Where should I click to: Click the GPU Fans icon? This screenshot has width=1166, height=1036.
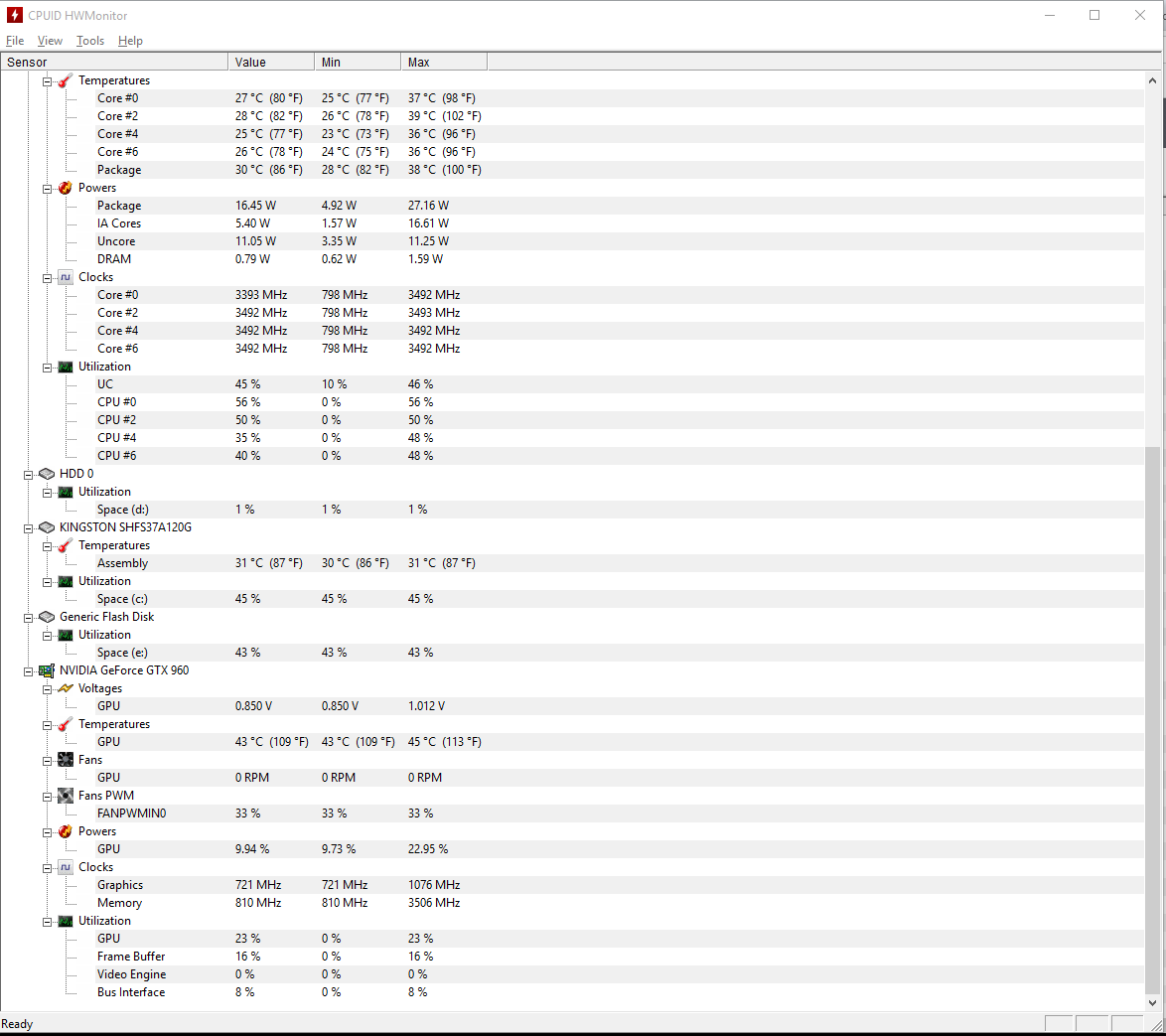[x=66, y=759]
